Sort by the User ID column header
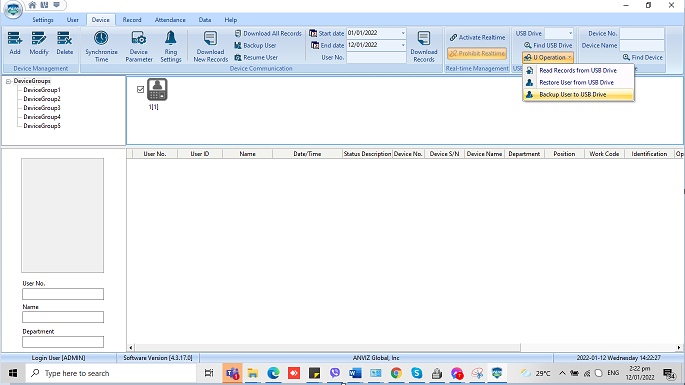 pos(200,154)
